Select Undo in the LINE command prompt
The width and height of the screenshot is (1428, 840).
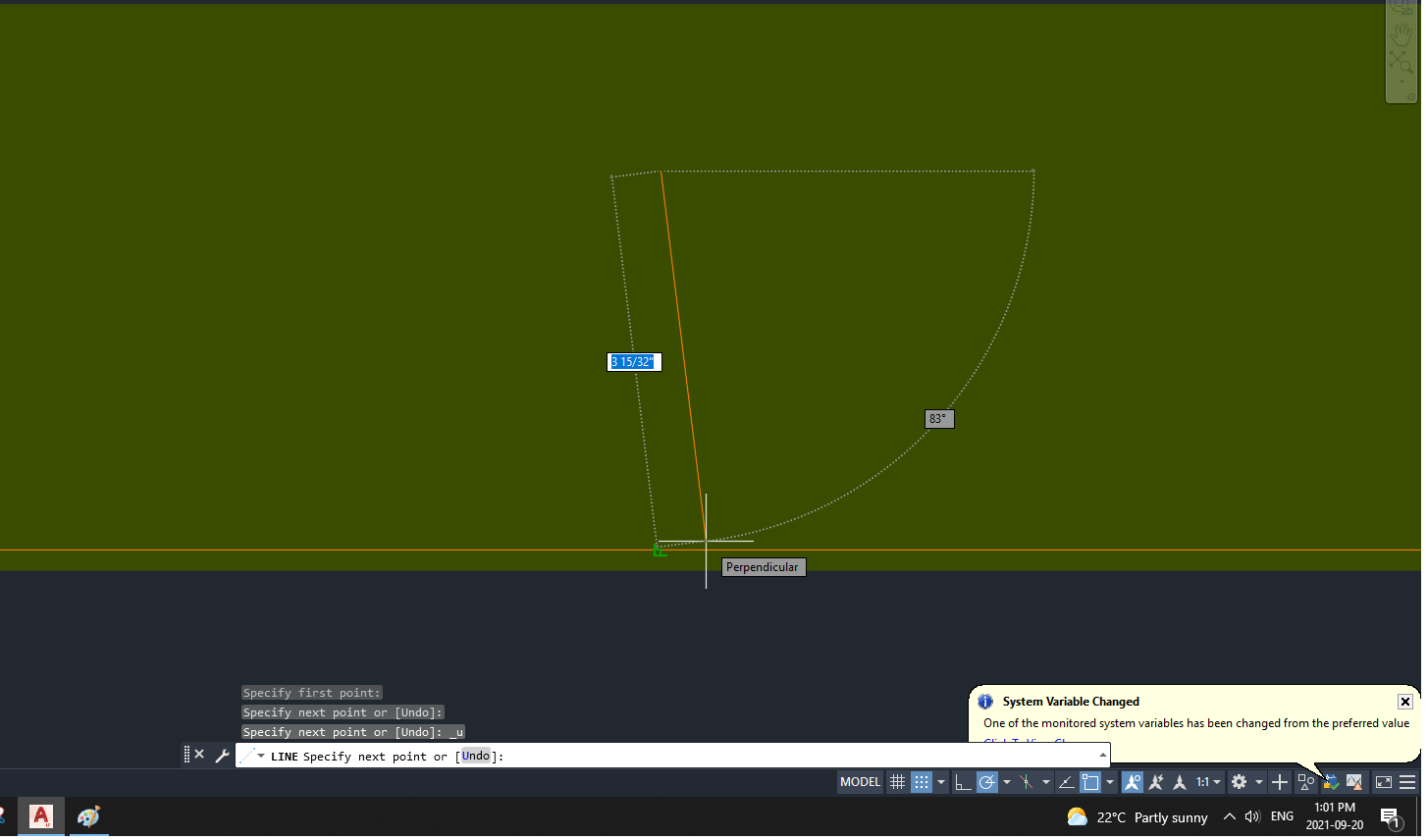coord(475,756)
